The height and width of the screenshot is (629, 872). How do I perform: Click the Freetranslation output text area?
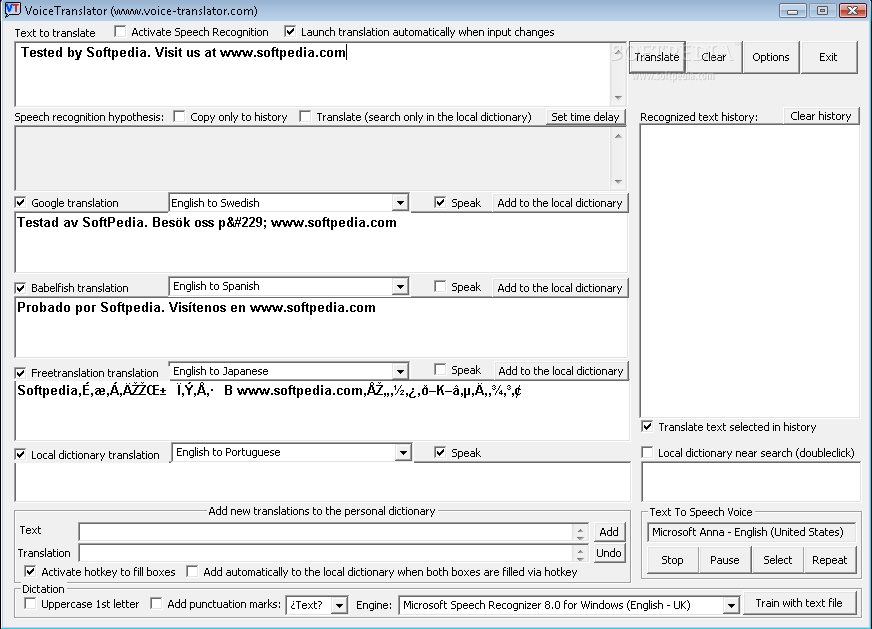(322, 410)
